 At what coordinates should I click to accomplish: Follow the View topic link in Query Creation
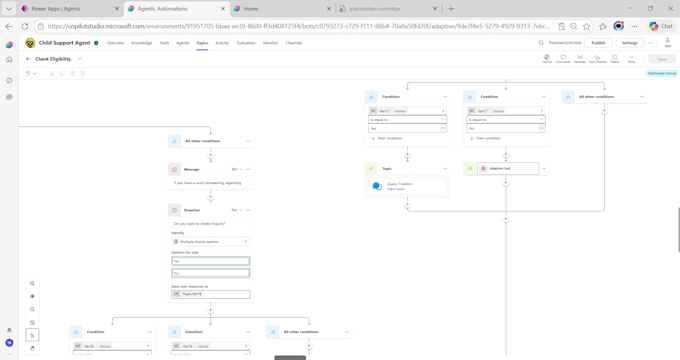click(x=396, y=189)
